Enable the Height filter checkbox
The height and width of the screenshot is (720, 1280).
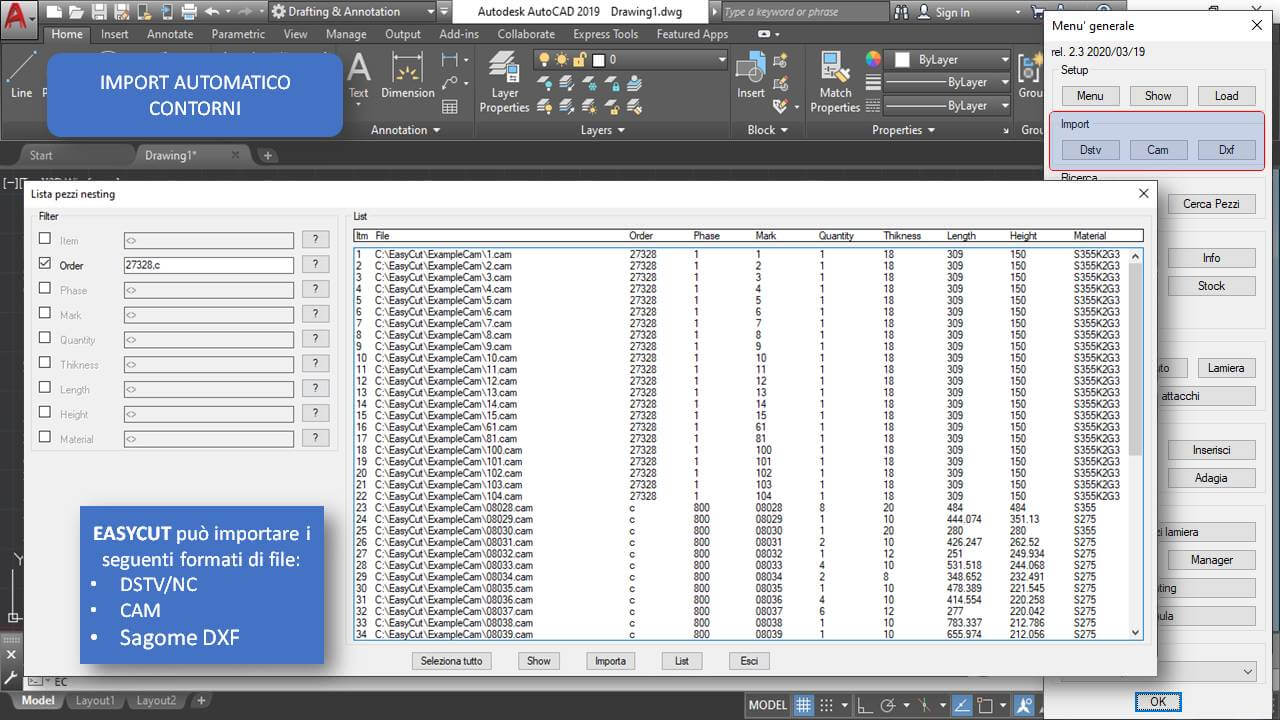45,412
